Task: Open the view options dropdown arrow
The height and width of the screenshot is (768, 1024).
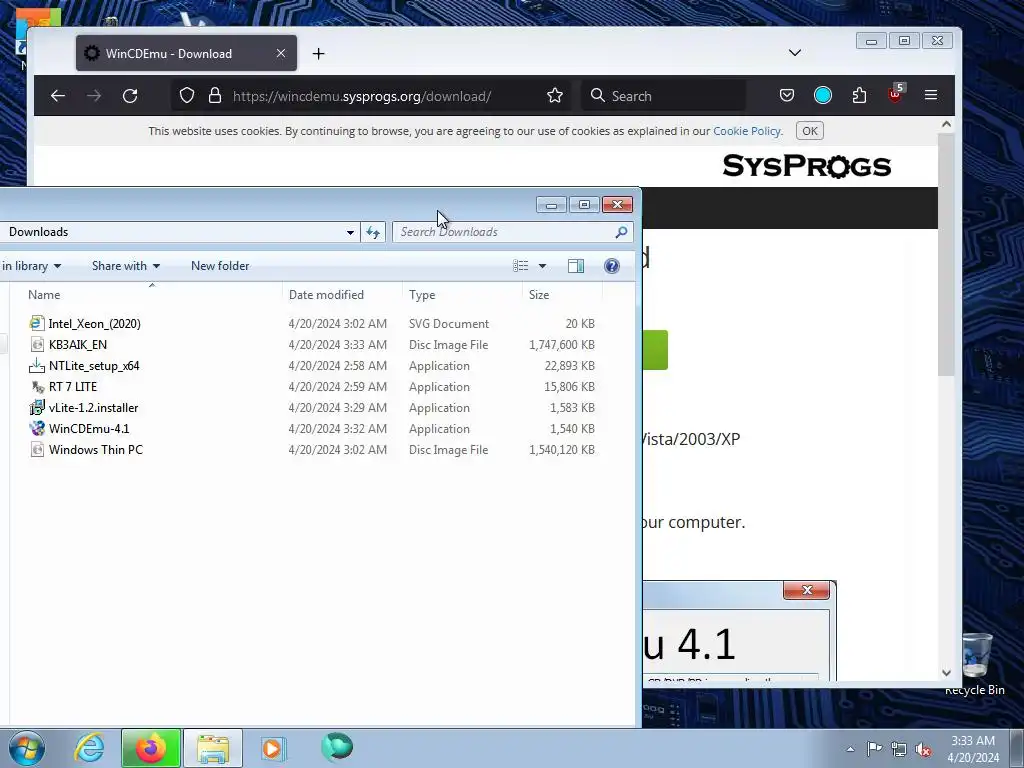Action: (542, 266)
